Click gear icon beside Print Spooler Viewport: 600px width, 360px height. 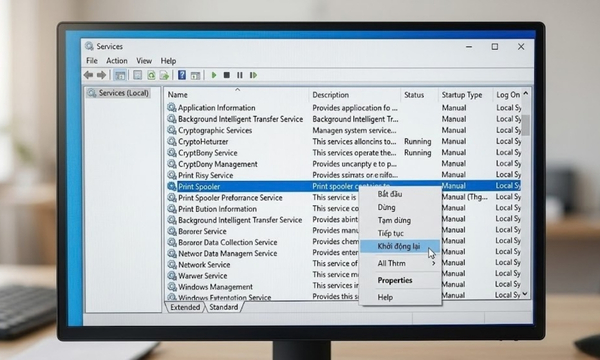pyautogui.click(x=172, y=186)
